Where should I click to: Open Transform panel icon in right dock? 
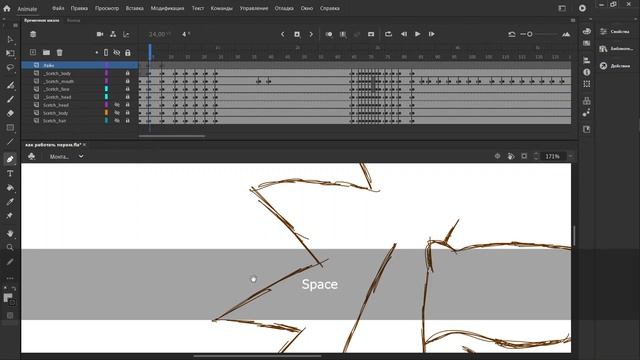587,84
